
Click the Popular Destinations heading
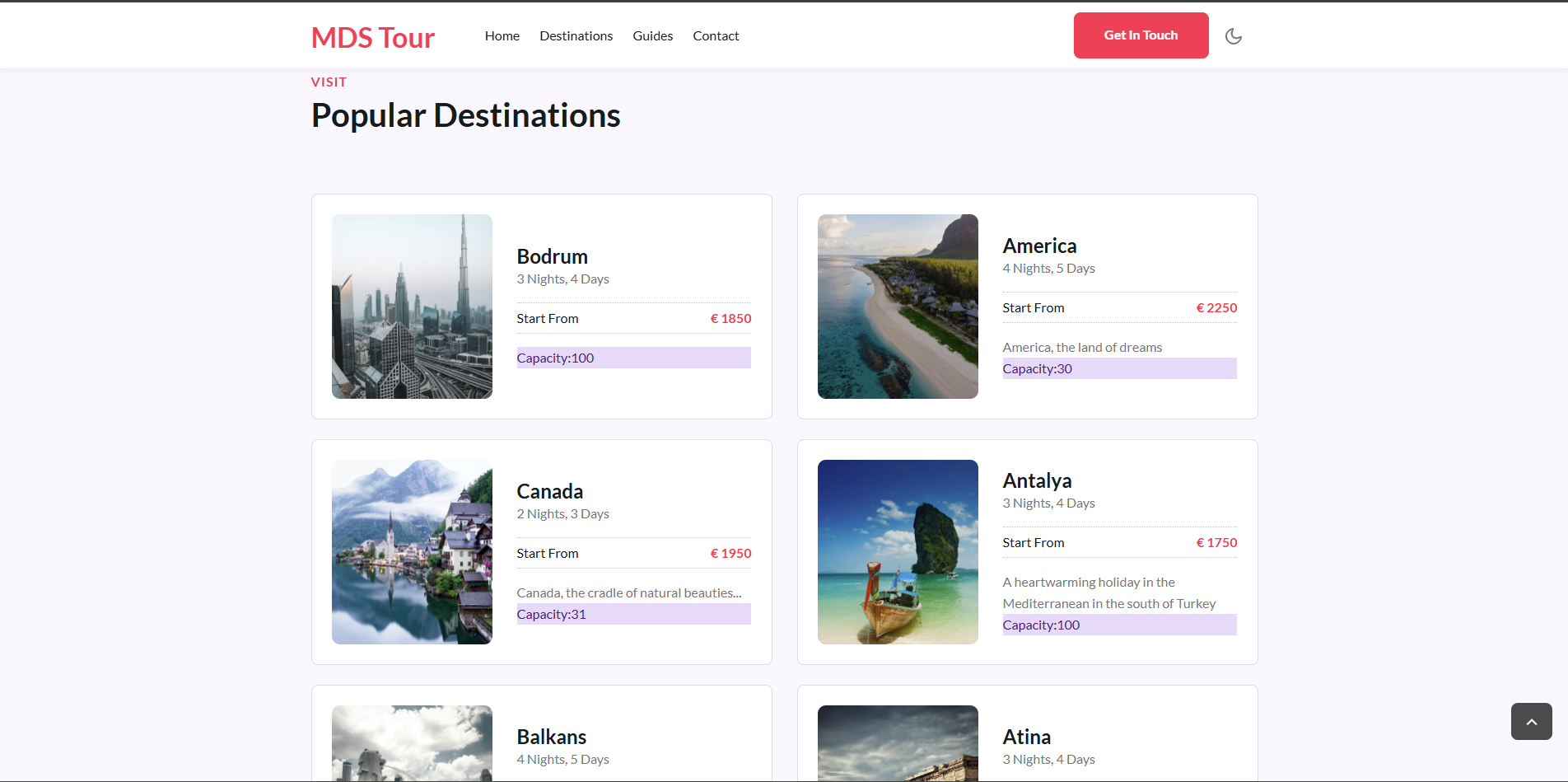465,115
